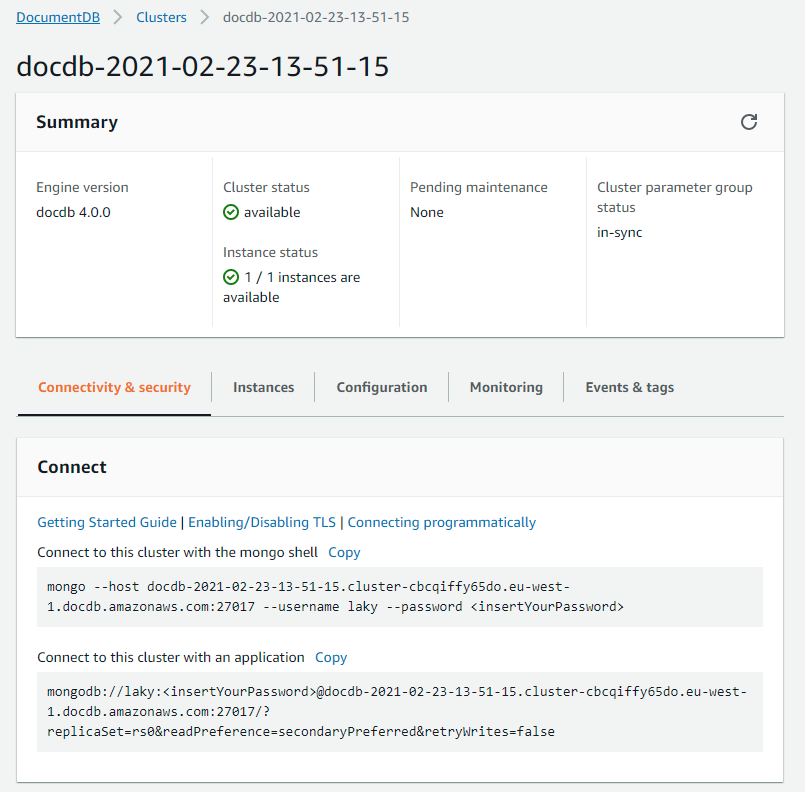Click the cluster name in the breadcrumb

point(316,17)
